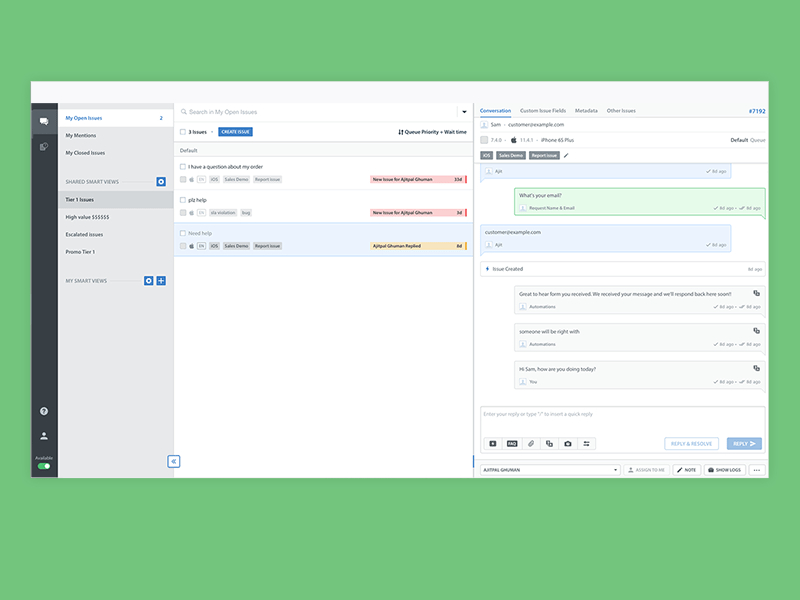This screenshot has height=600, width=800.
Task: Open My Smart Views settings gear
Action: 148,281
